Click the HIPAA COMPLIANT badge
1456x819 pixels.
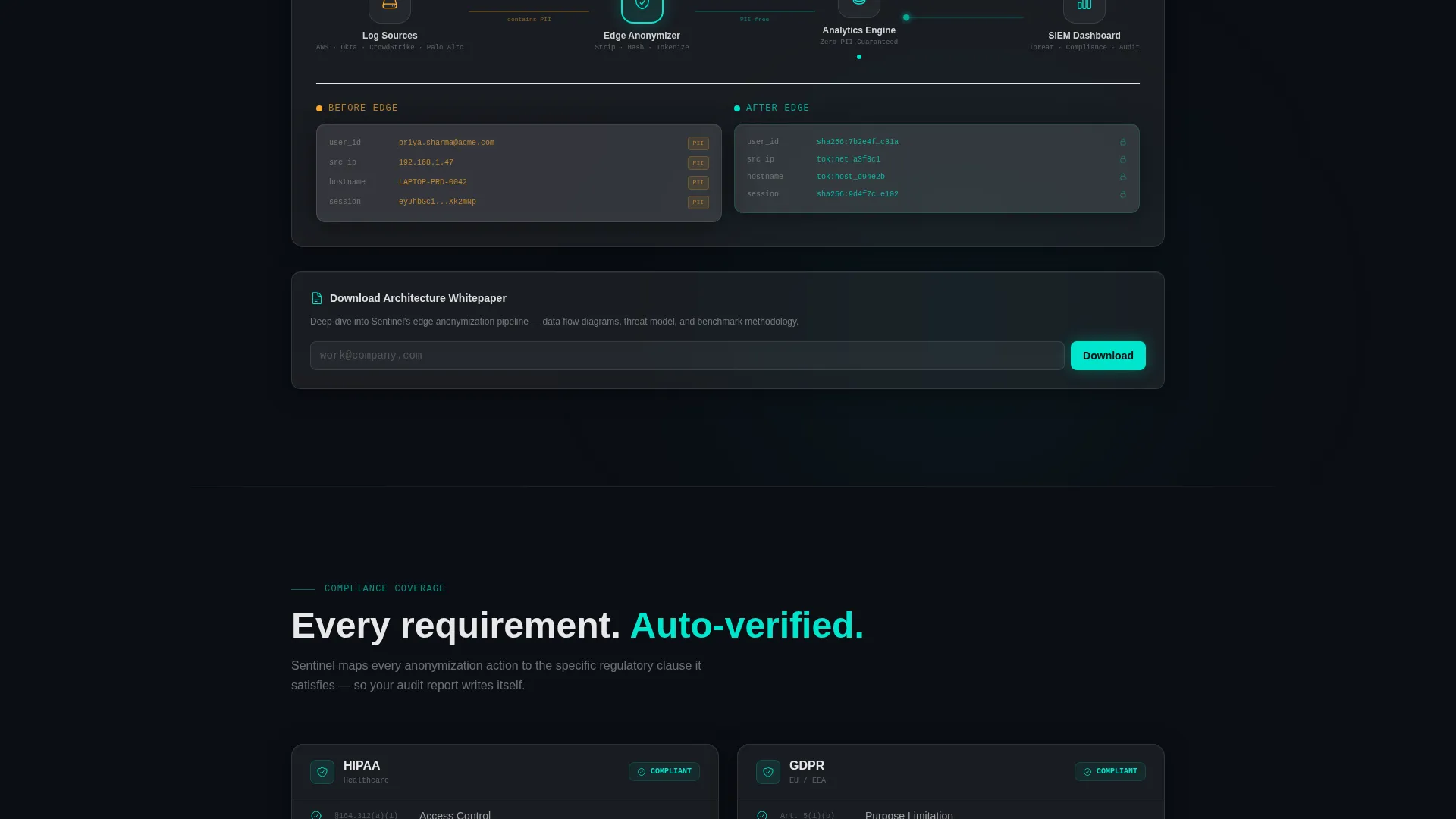664,771
